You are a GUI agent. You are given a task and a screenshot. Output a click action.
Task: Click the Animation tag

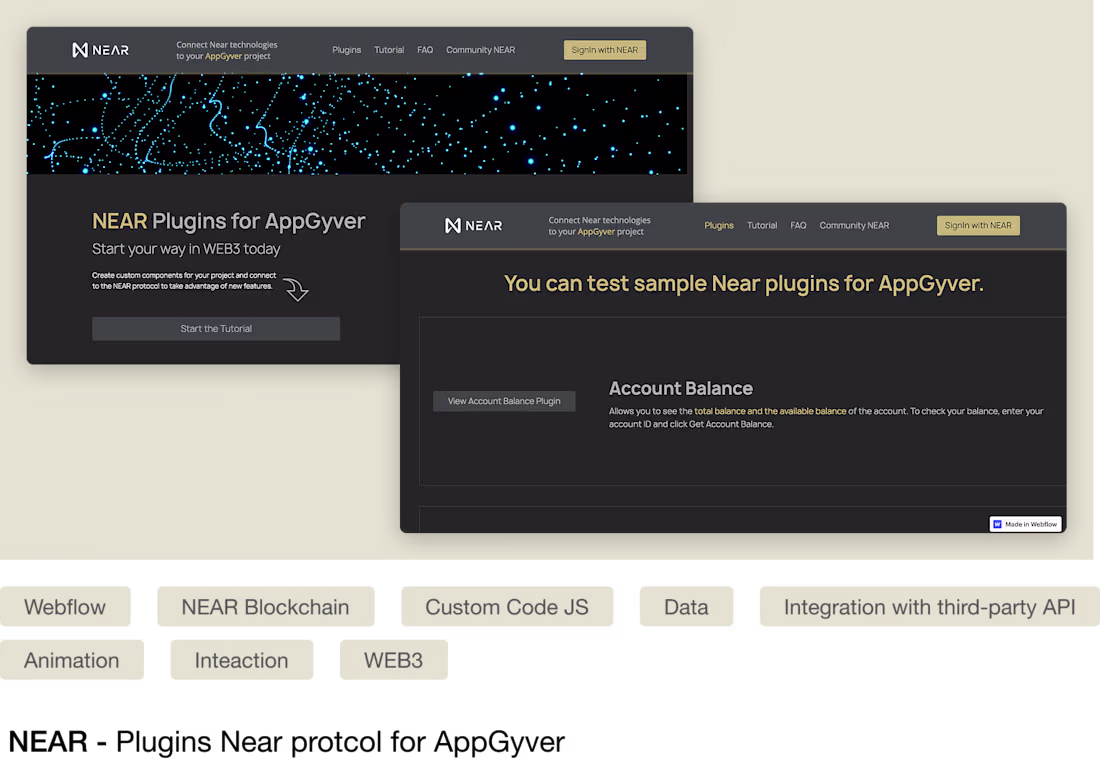pyautogui.click(x=72, y=660)
